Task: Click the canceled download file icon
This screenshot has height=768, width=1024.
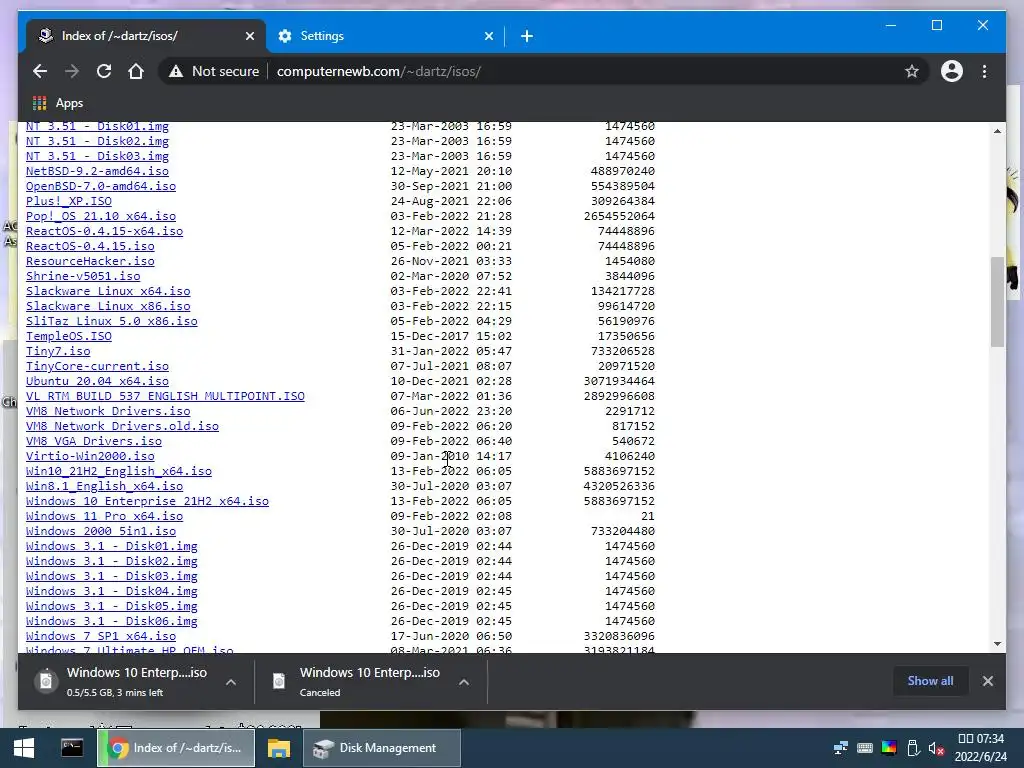Action: coord(279,681)
